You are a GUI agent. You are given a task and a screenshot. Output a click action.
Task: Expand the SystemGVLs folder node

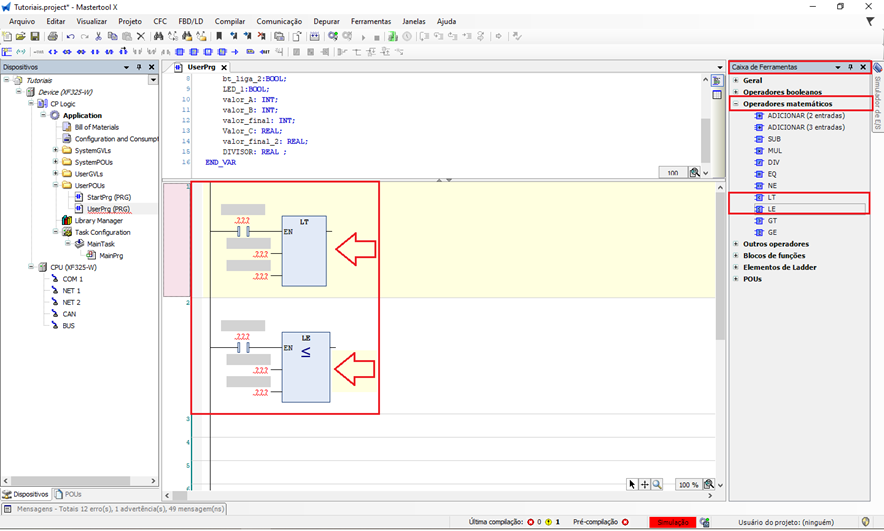[56, 150]
